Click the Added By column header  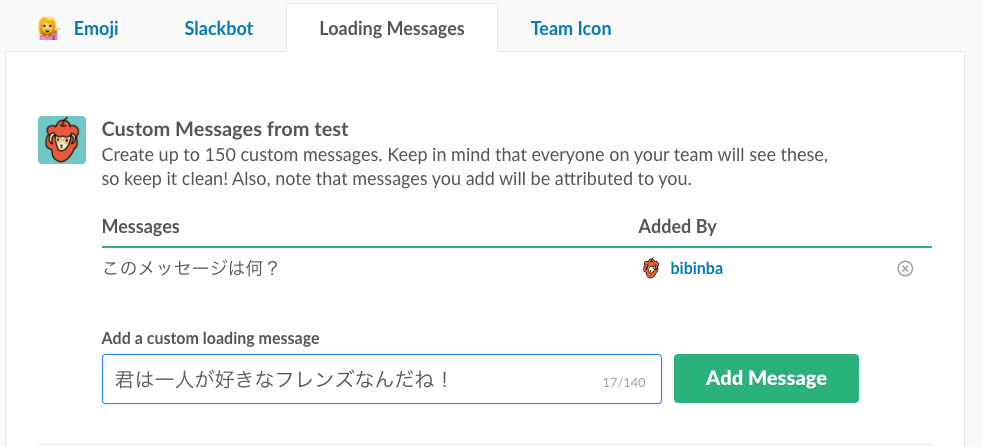click(x=677, y=226)
